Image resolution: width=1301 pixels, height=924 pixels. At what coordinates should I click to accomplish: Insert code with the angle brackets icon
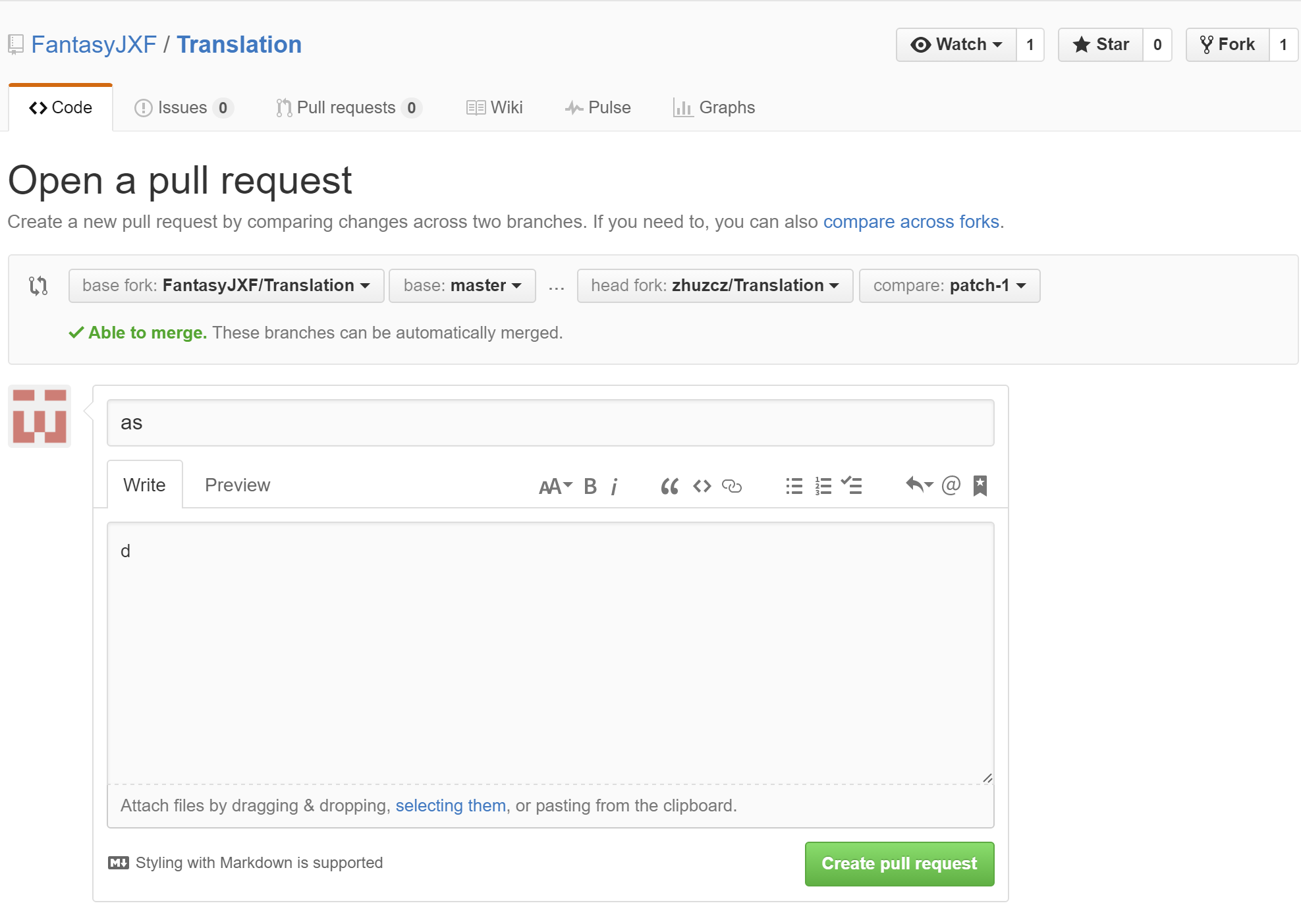(702, 486)
